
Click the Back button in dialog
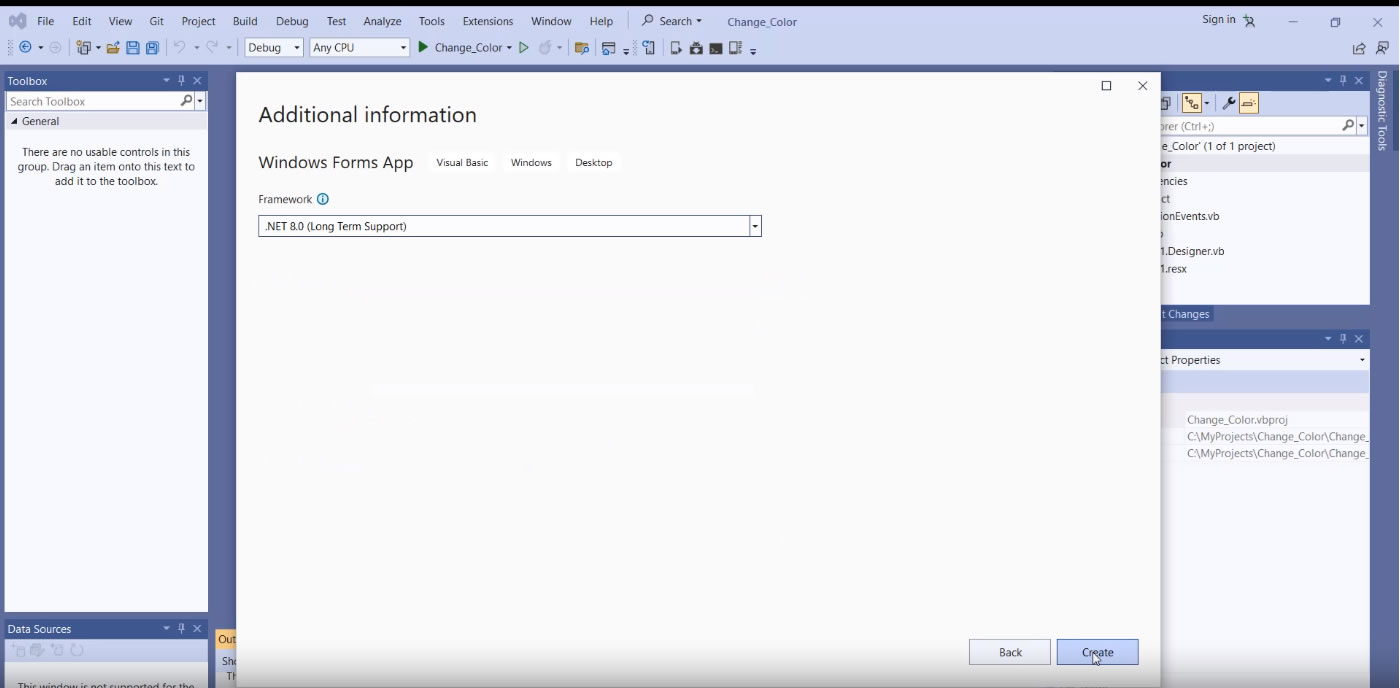pos(1010,652)
